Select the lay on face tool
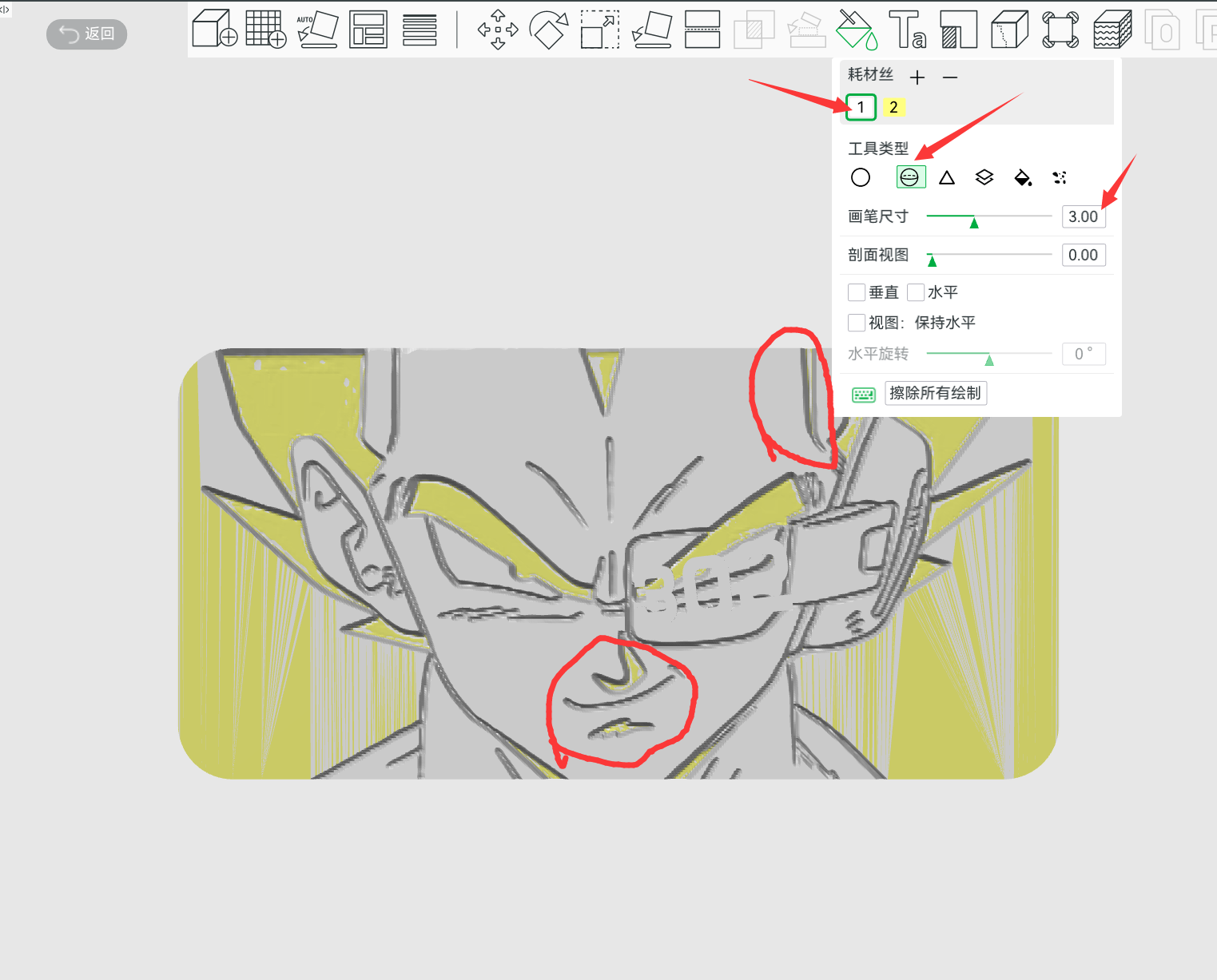The height and width of the screenshot is (980, 1217). [652, 30]
